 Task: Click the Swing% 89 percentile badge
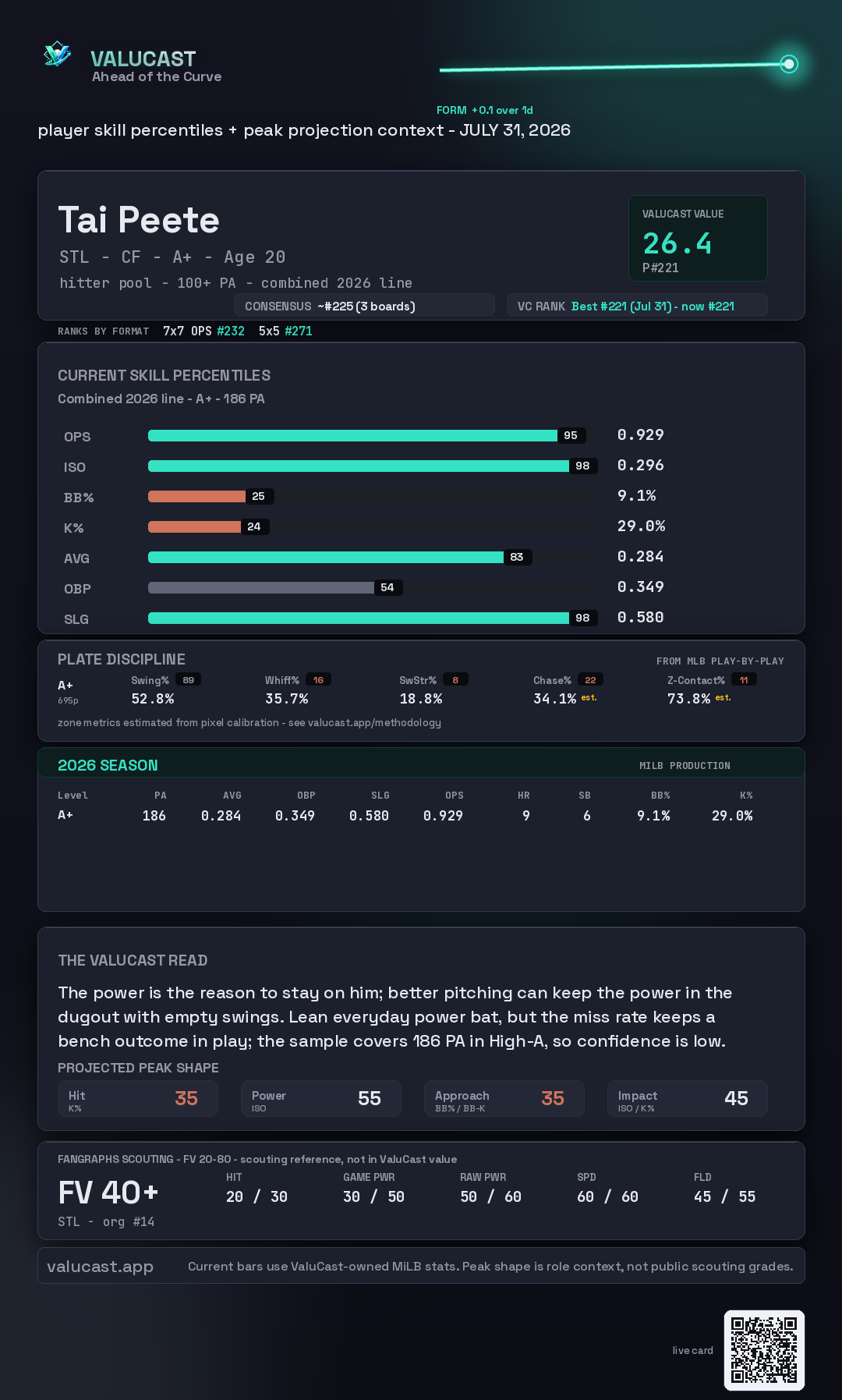click(x=189, y=680)
